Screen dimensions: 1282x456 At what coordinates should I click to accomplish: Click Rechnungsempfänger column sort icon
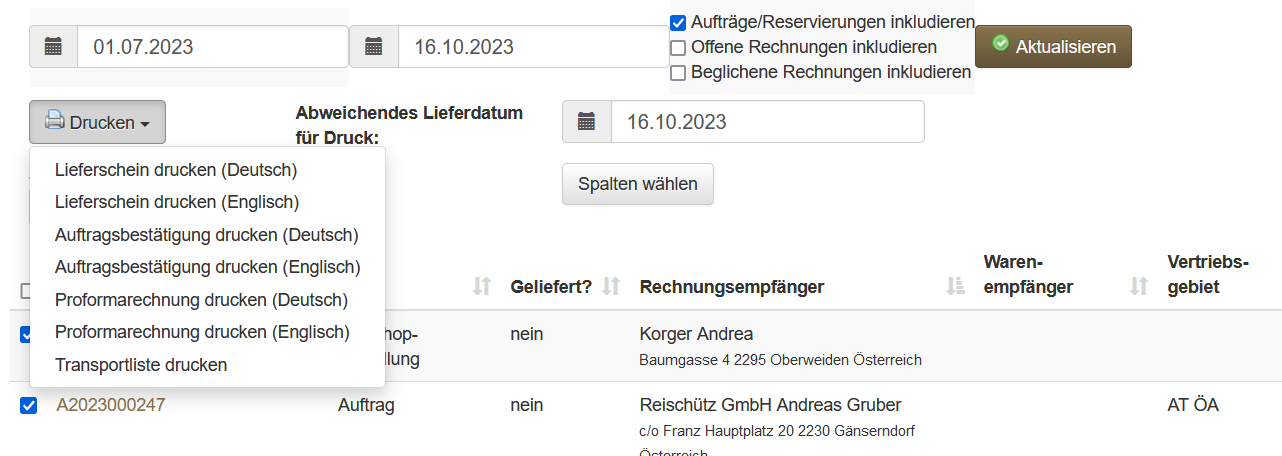point(954,287)
